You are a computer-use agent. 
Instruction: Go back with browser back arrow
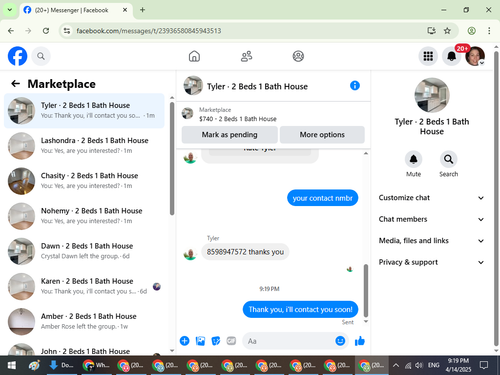[11, 31]
